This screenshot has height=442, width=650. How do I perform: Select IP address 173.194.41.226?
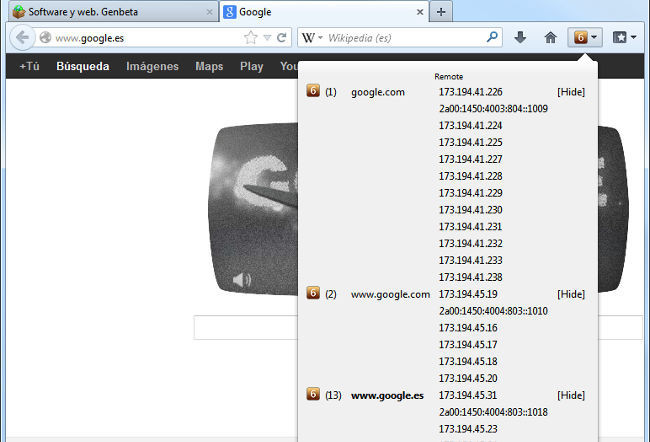click(x=471, y=92)
